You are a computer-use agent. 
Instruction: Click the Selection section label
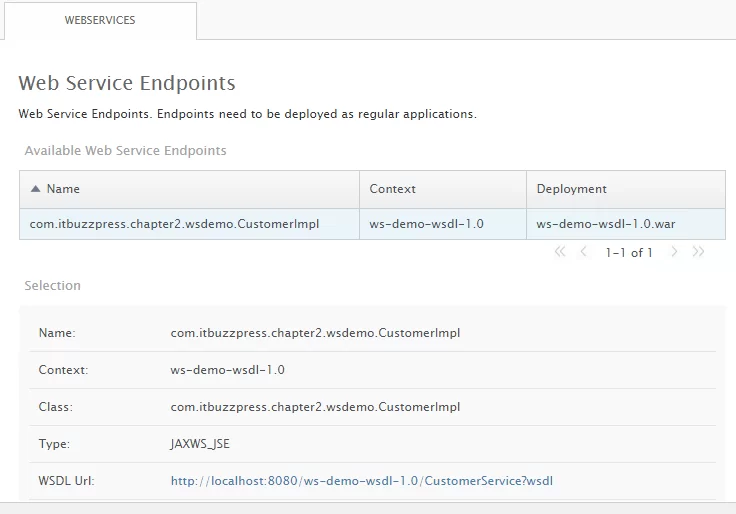click(53, 285)
